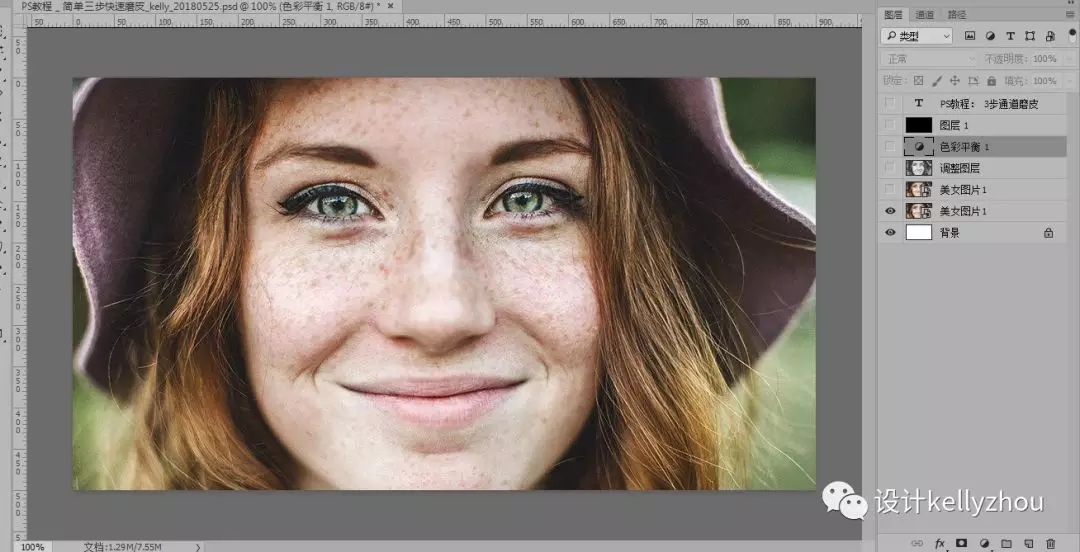Open the status bar info arrow menu

click(198, 546)
